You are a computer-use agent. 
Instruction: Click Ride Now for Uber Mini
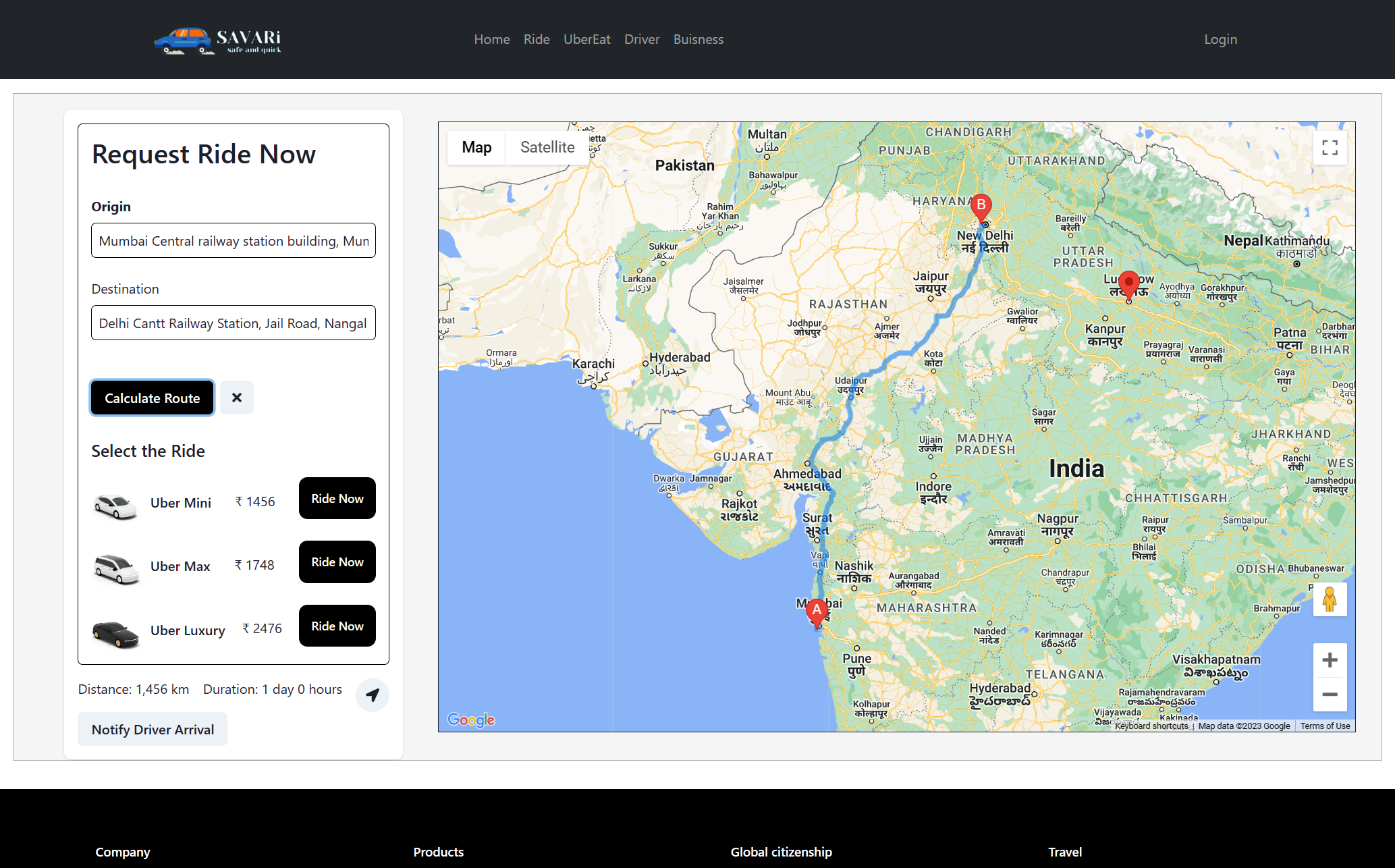click(x=337, y=498)
